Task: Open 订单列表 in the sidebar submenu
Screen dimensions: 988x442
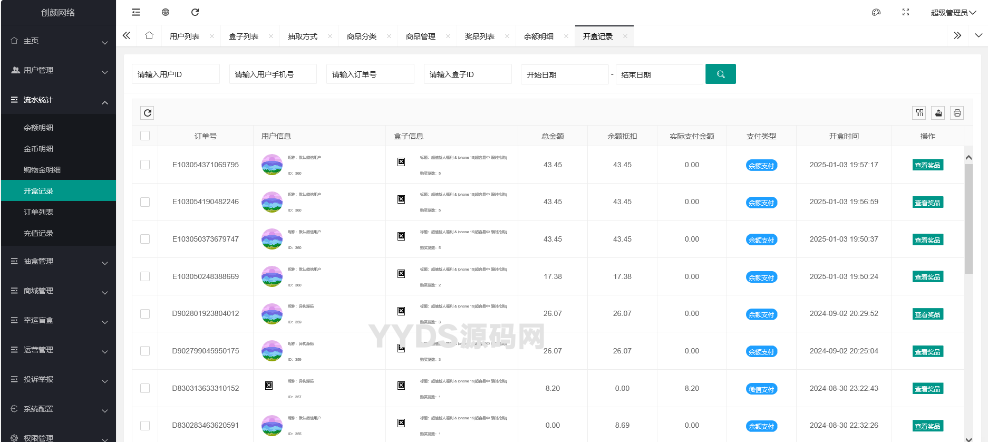Action: point(58,212)
